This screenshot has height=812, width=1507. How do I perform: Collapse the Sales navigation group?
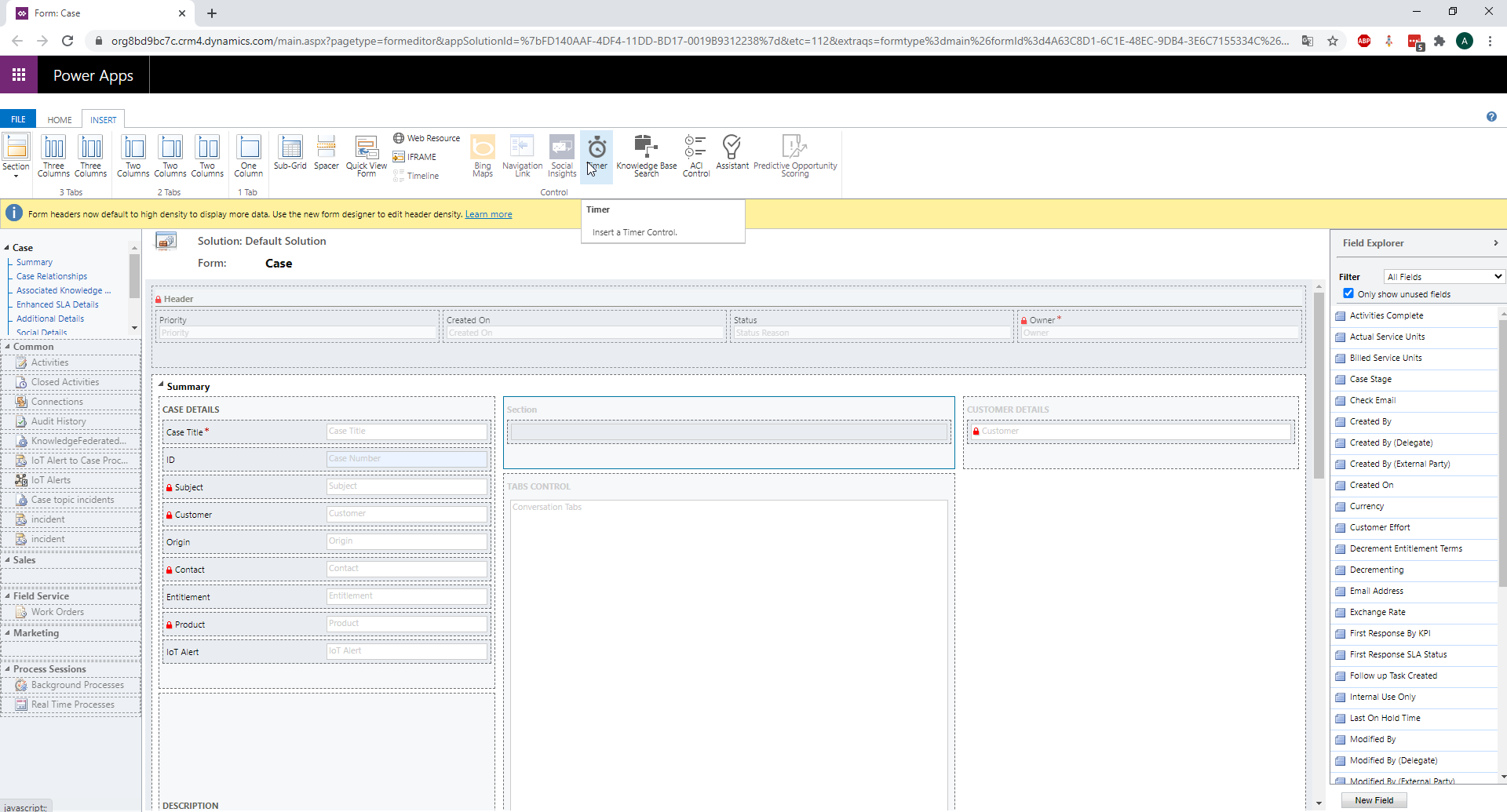tap(7, 560)
